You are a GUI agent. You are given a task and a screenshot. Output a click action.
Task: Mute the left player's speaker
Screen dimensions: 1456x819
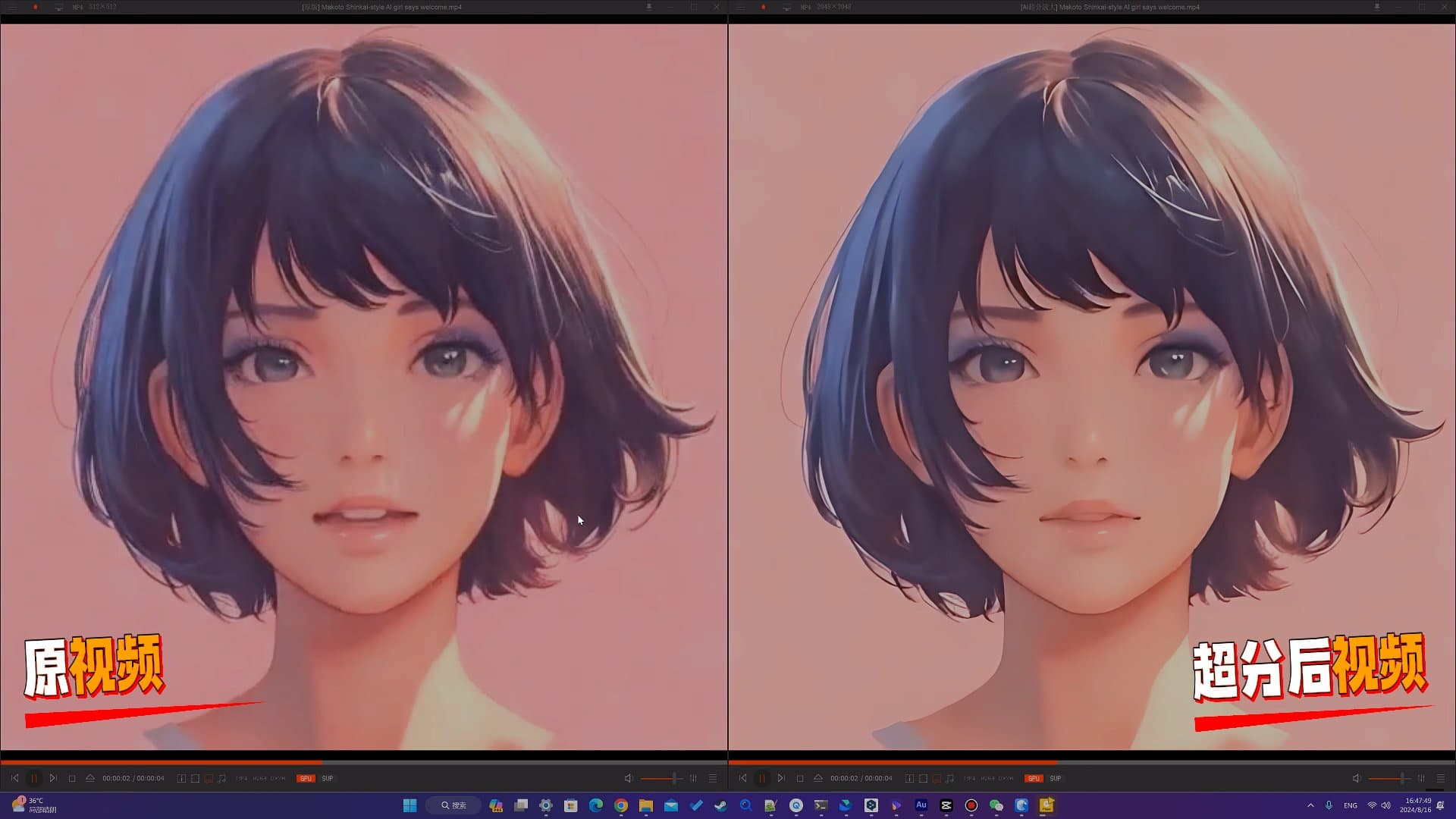628,778
